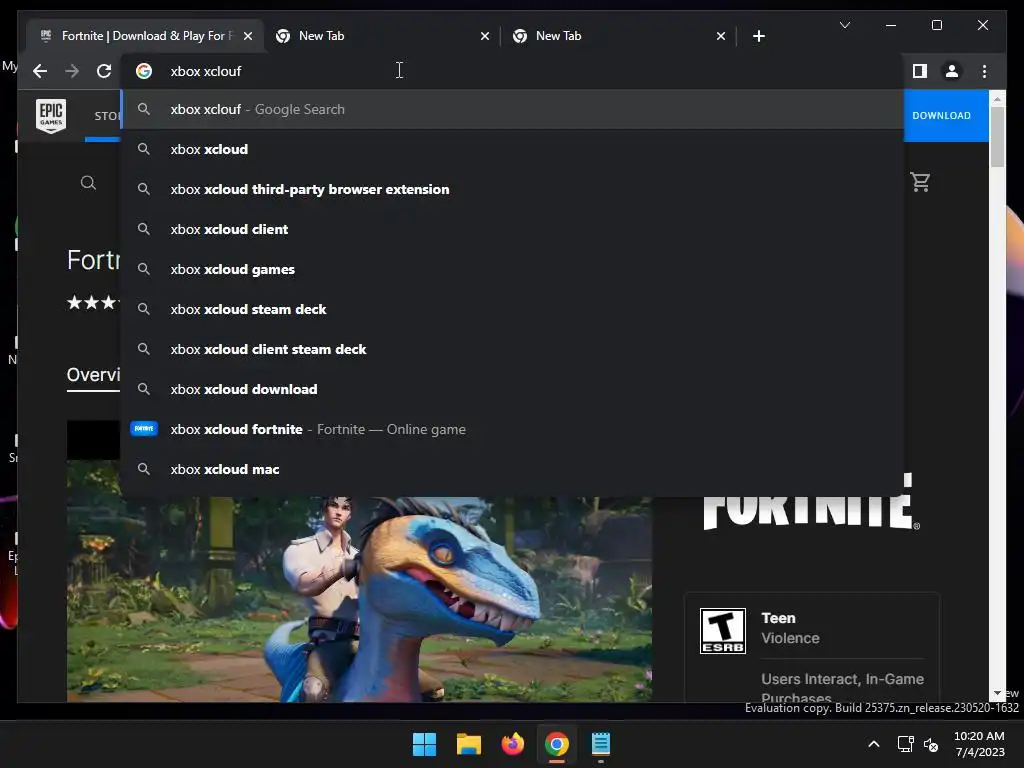
Task: Pick 'xbox xcloud client steam deck' suggestion
Action: click(512, 349)
